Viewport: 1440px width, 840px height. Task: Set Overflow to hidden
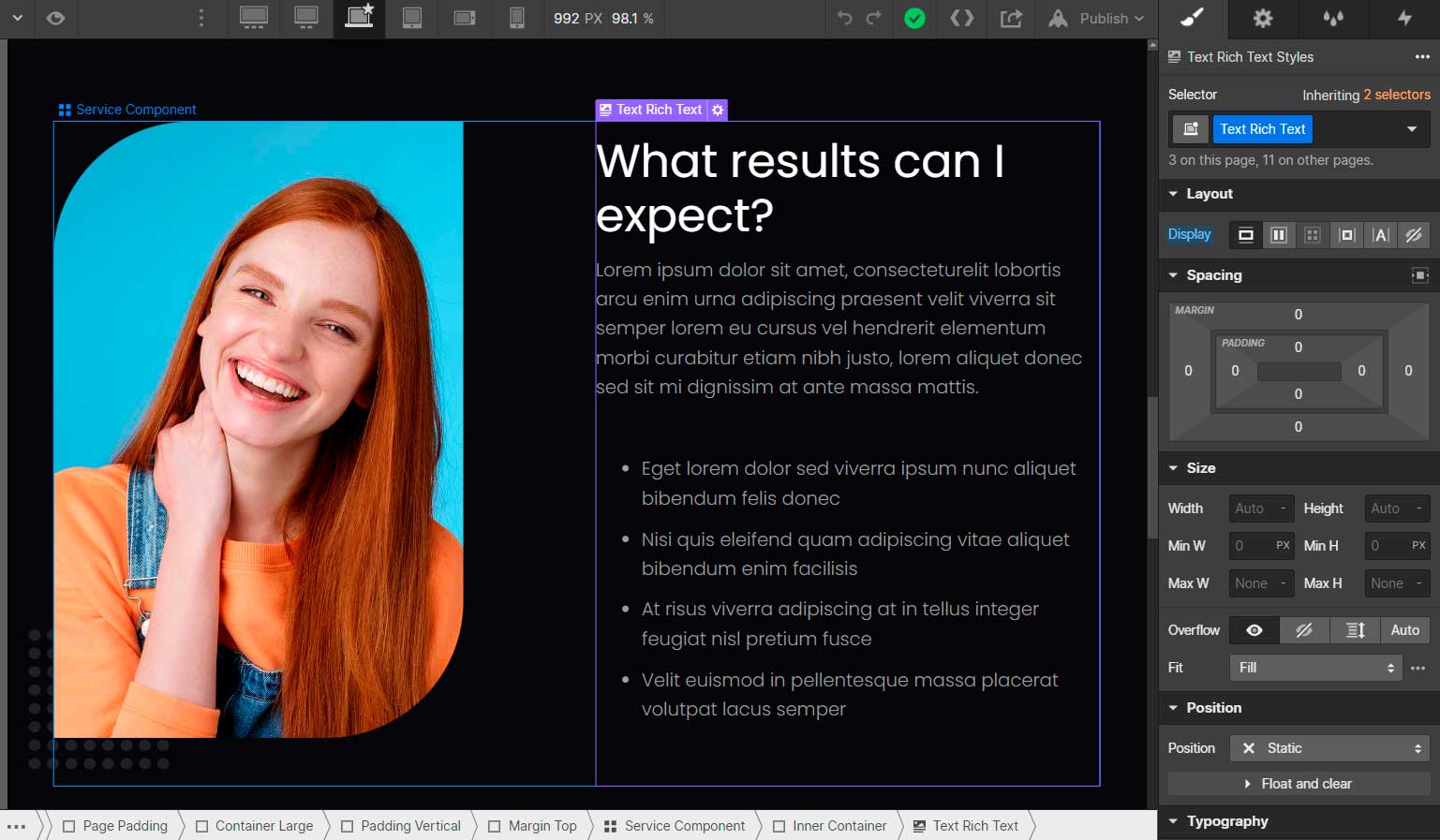(1303, 630)
